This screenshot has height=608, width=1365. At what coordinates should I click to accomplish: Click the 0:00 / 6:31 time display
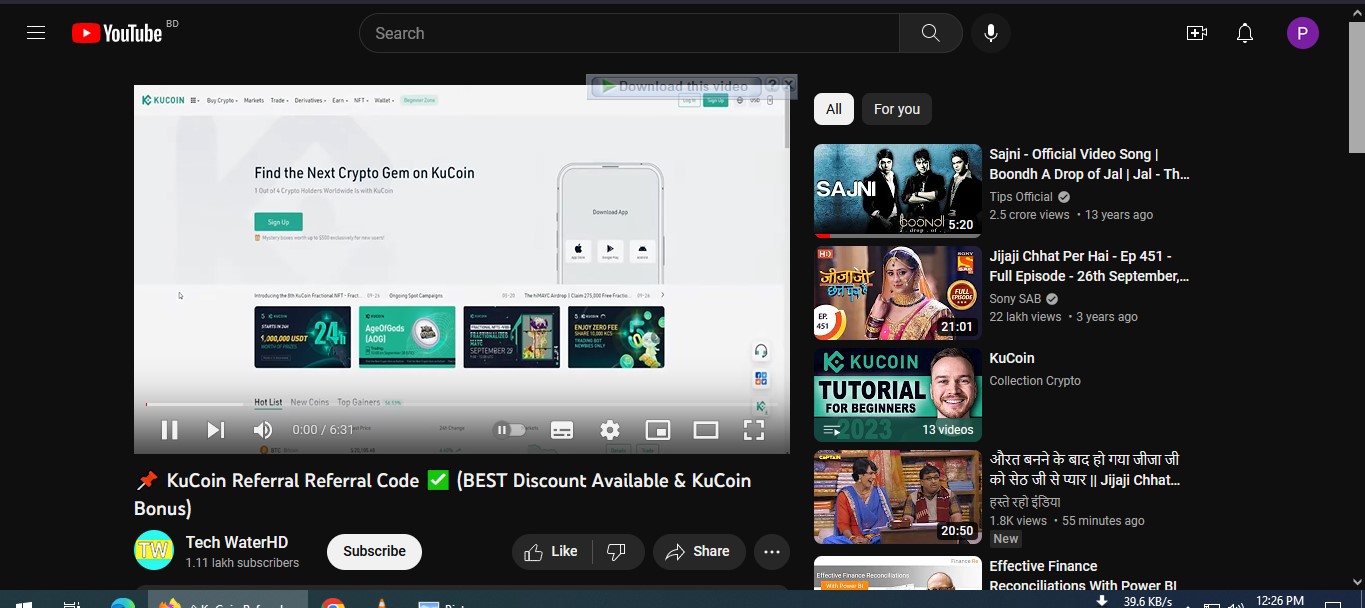tap(323, 430)
